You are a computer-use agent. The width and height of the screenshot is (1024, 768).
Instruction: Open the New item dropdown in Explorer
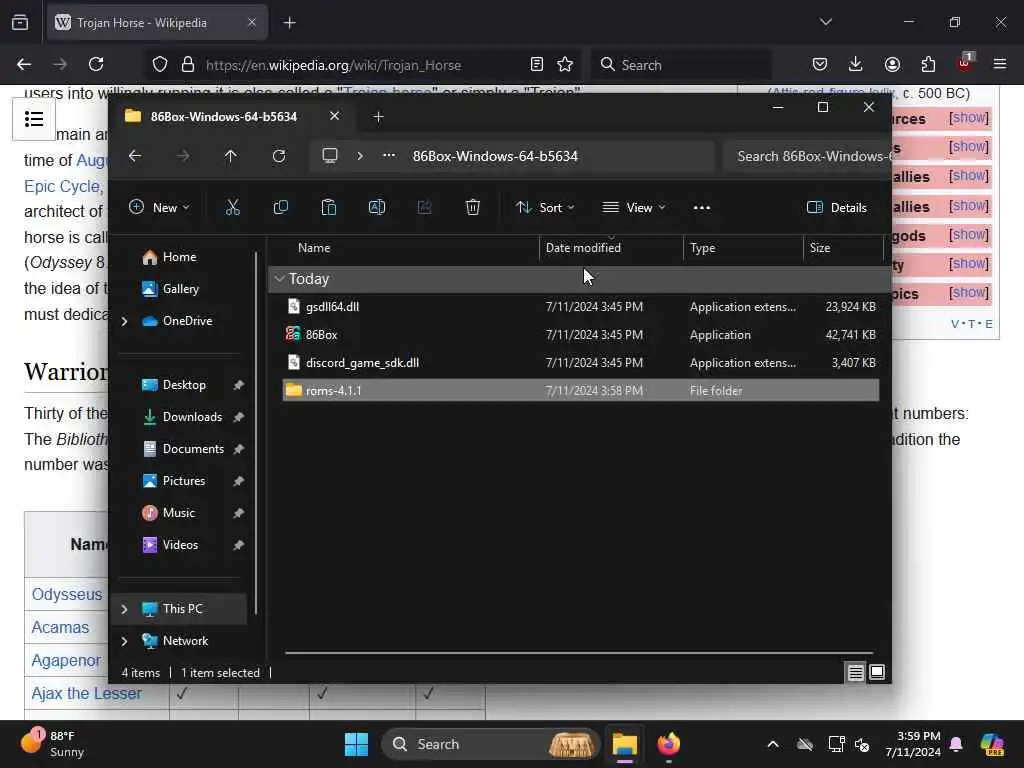[159, 208]
